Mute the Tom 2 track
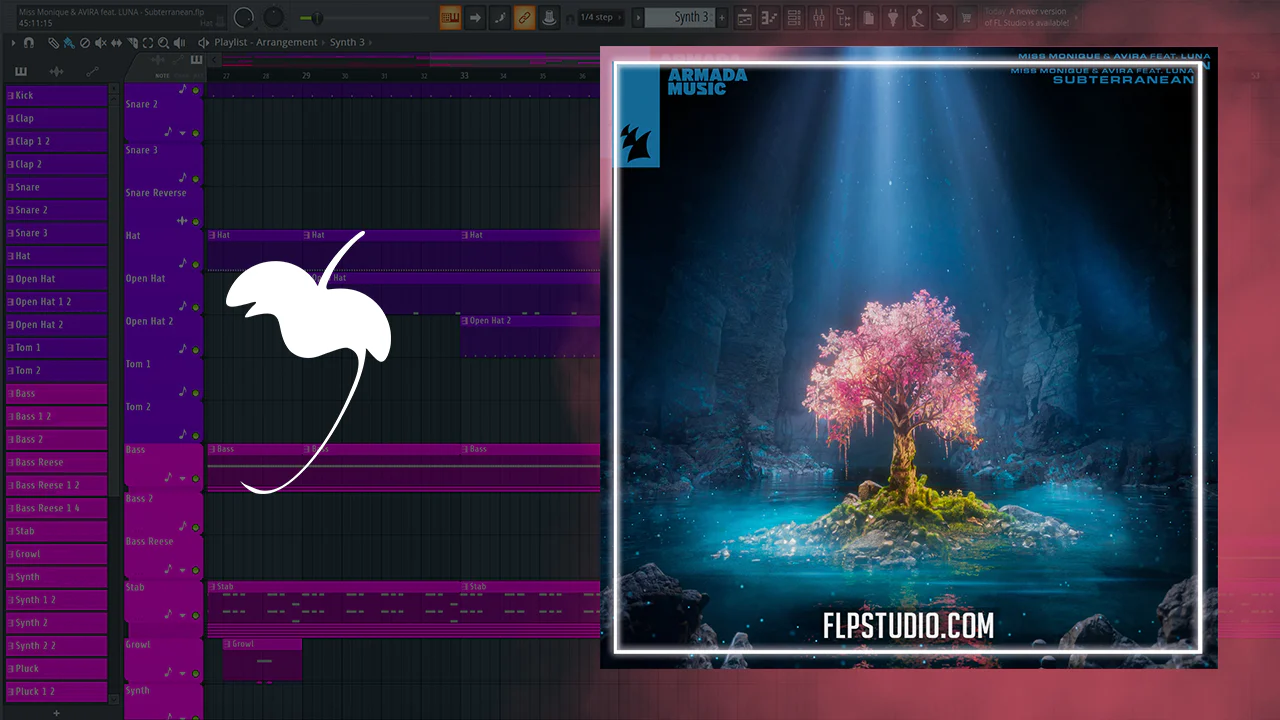This screenshot has width=1280, height=720. (x=196, y=435)
